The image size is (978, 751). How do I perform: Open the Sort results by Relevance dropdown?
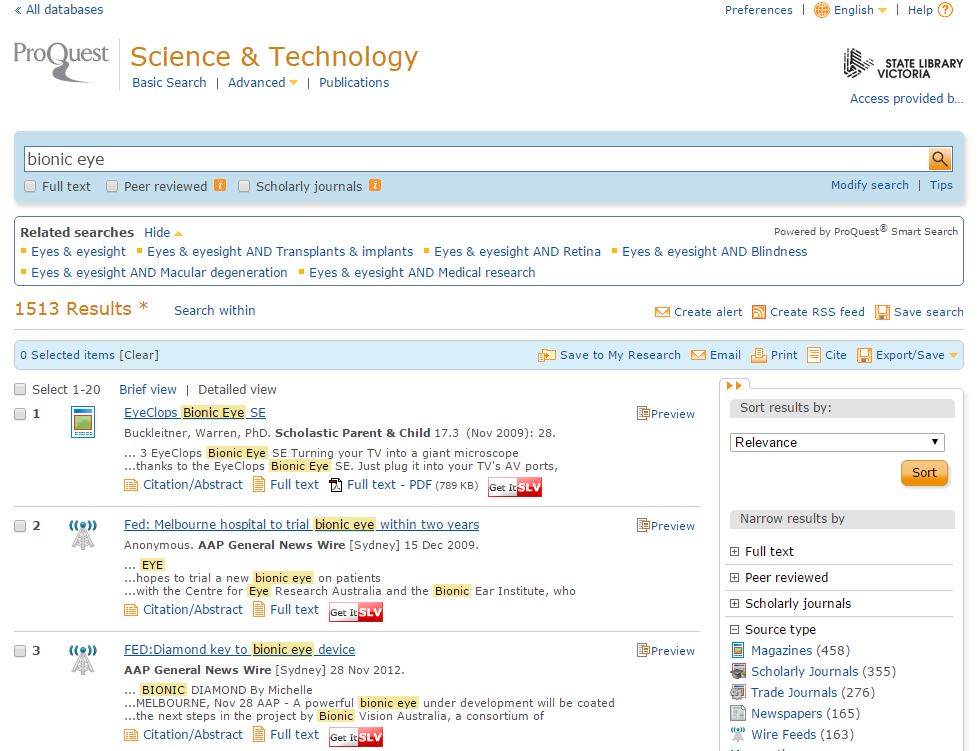coord(836,442)
